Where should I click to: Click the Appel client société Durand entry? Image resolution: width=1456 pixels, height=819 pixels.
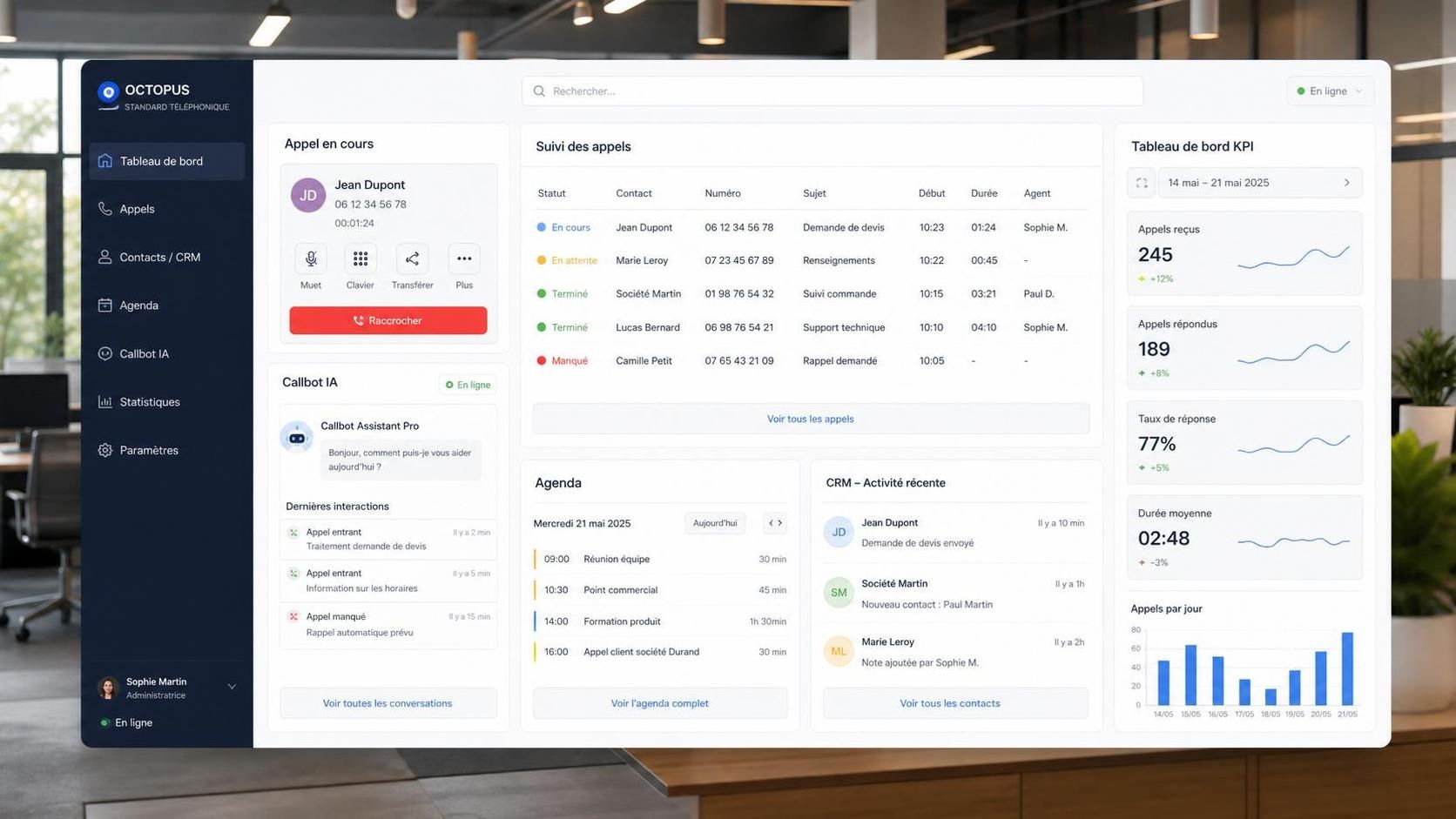[660, 652]
